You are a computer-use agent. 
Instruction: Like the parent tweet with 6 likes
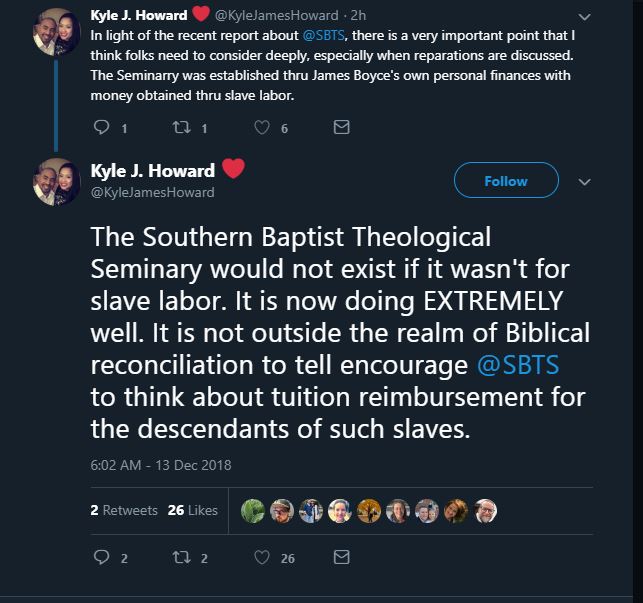[264, 127]
